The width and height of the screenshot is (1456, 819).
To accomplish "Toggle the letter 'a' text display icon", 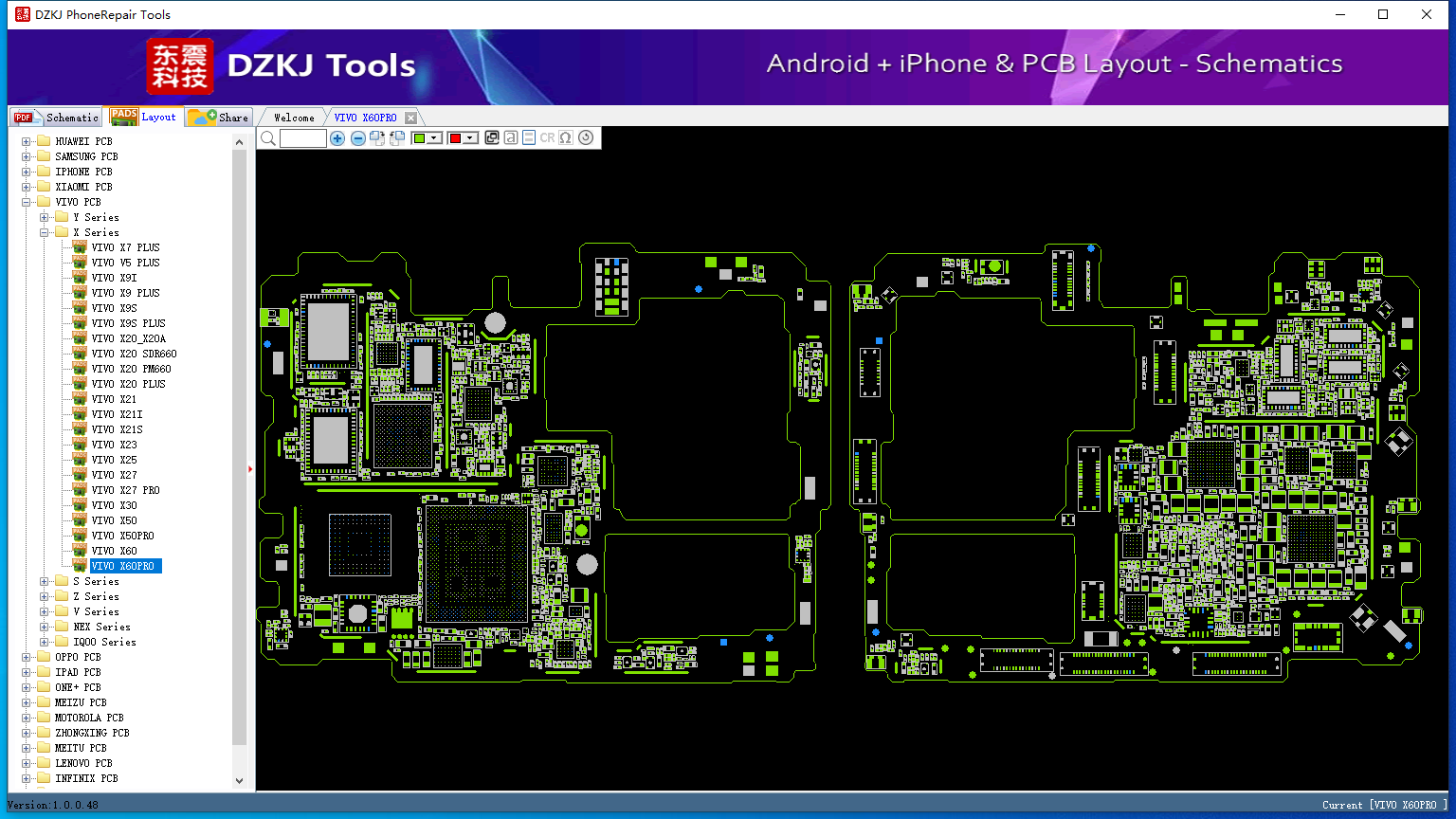I will [x=511, y=137].
